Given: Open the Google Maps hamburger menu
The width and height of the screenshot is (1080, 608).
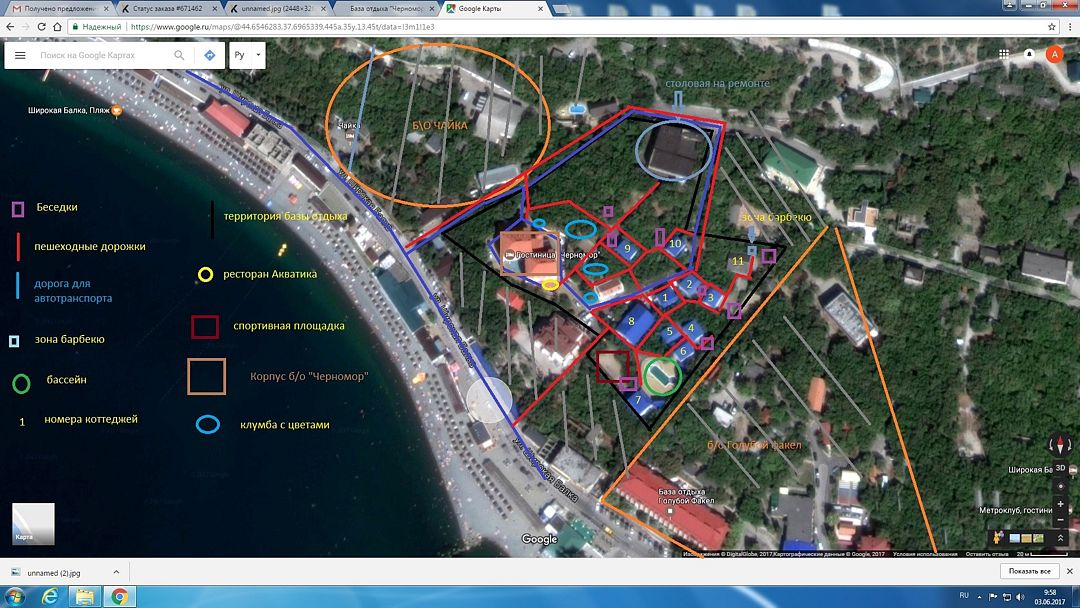Looking at the screenshot, I should tap(20, 56).
